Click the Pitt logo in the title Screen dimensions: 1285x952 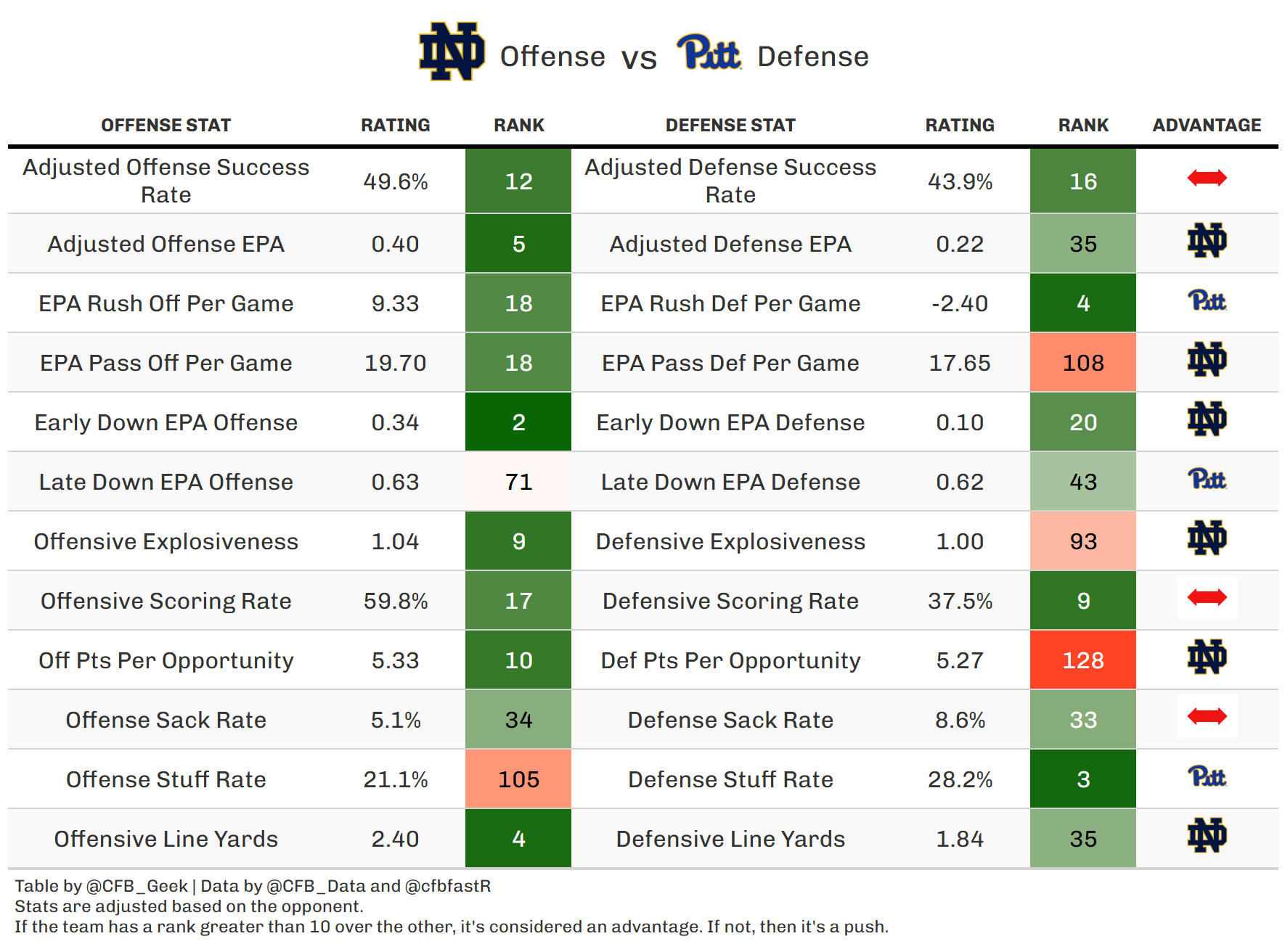(x=709, y=52)
